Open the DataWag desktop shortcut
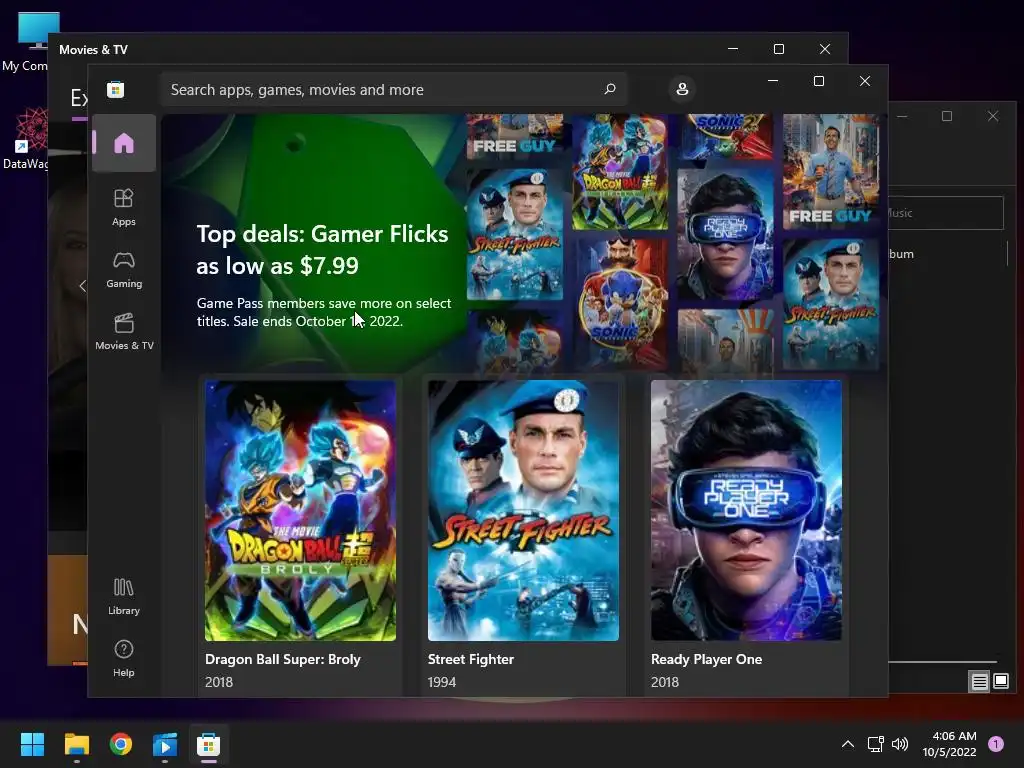1024x768 pixels. point(26,139)
